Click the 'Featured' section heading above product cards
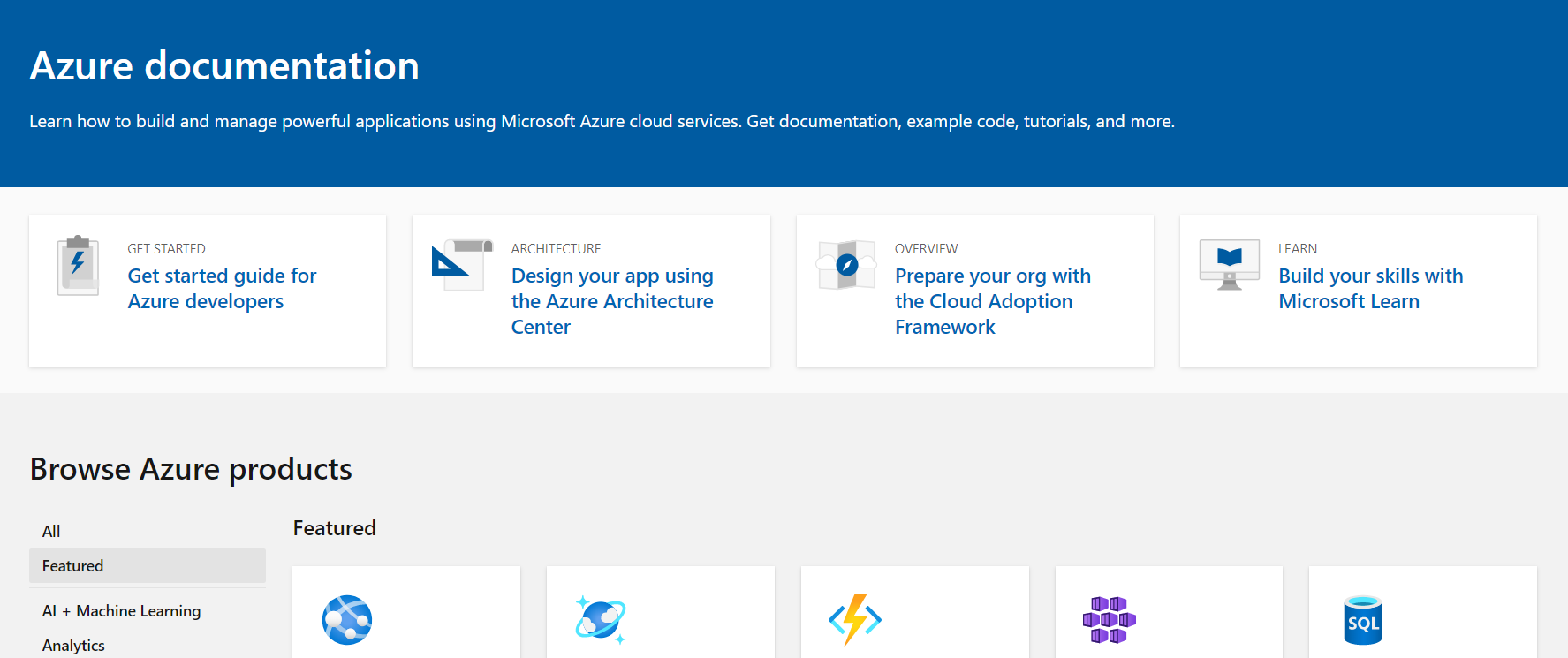This screenshot has height=658, width=1568. 335,528
